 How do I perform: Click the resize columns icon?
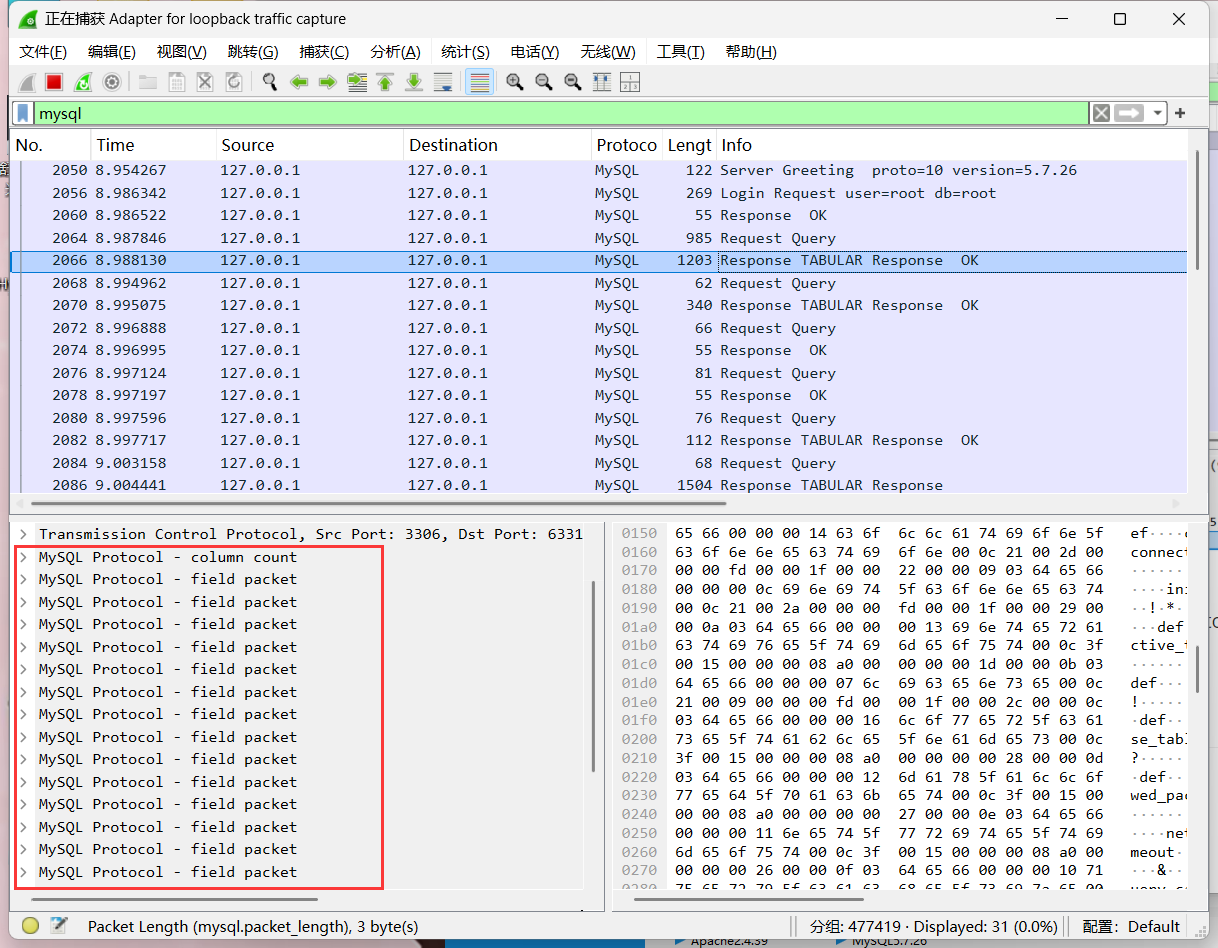[602, 82]
